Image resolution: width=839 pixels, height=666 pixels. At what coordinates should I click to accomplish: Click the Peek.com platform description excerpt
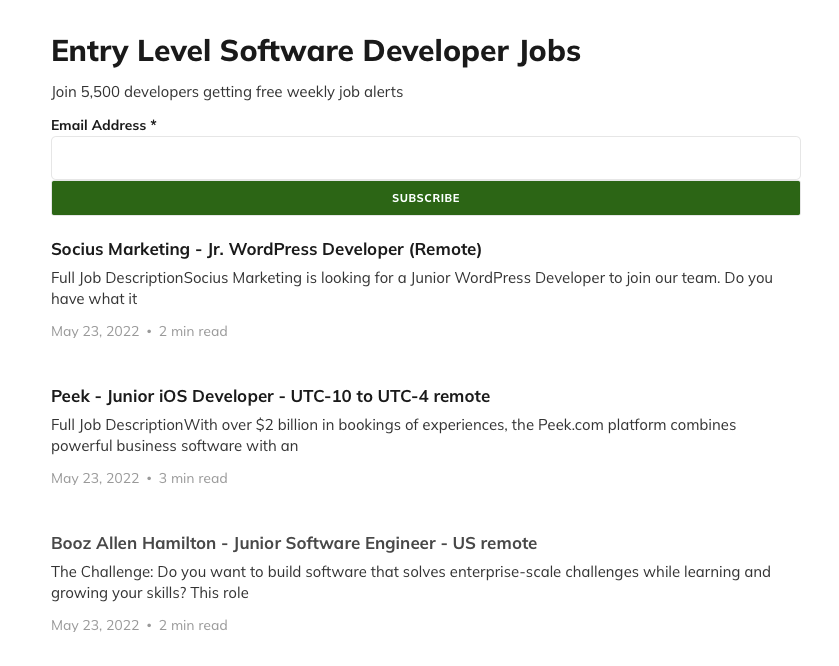click(394, 435)
